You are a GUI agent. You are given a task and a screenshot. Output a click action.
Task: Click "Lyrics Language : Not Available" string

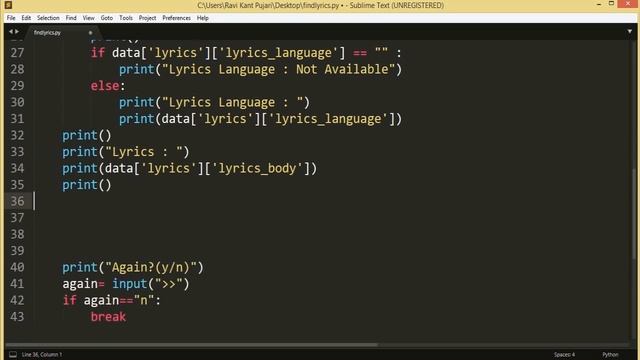point(278,69)
